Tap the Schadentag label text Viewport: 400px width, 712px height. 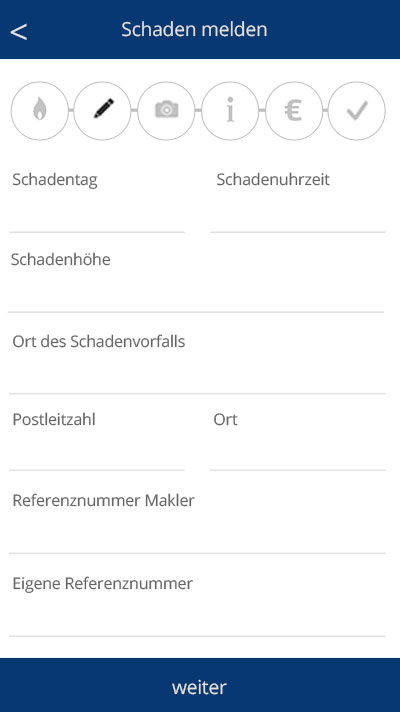coord(55,180)
